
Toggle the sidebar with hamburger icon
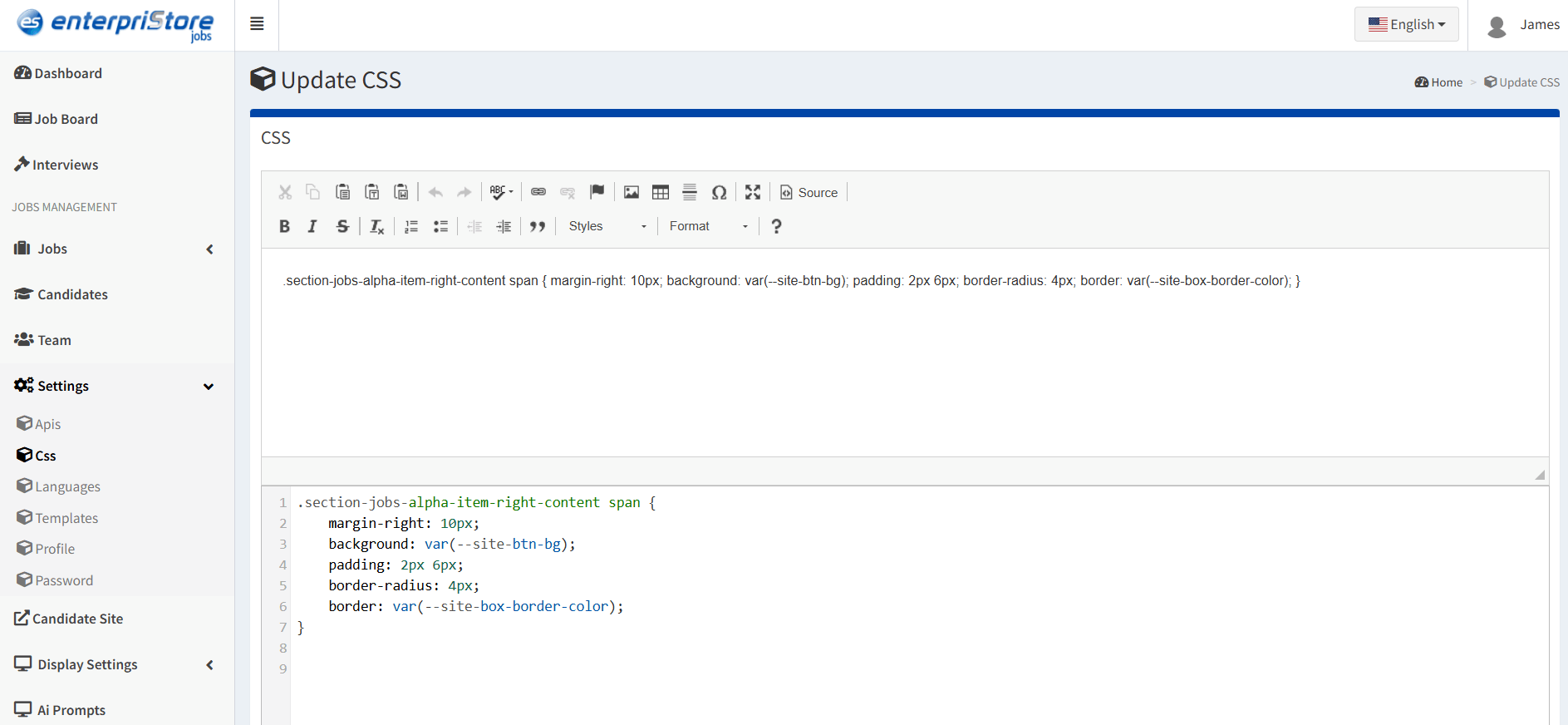click(257, 24)
